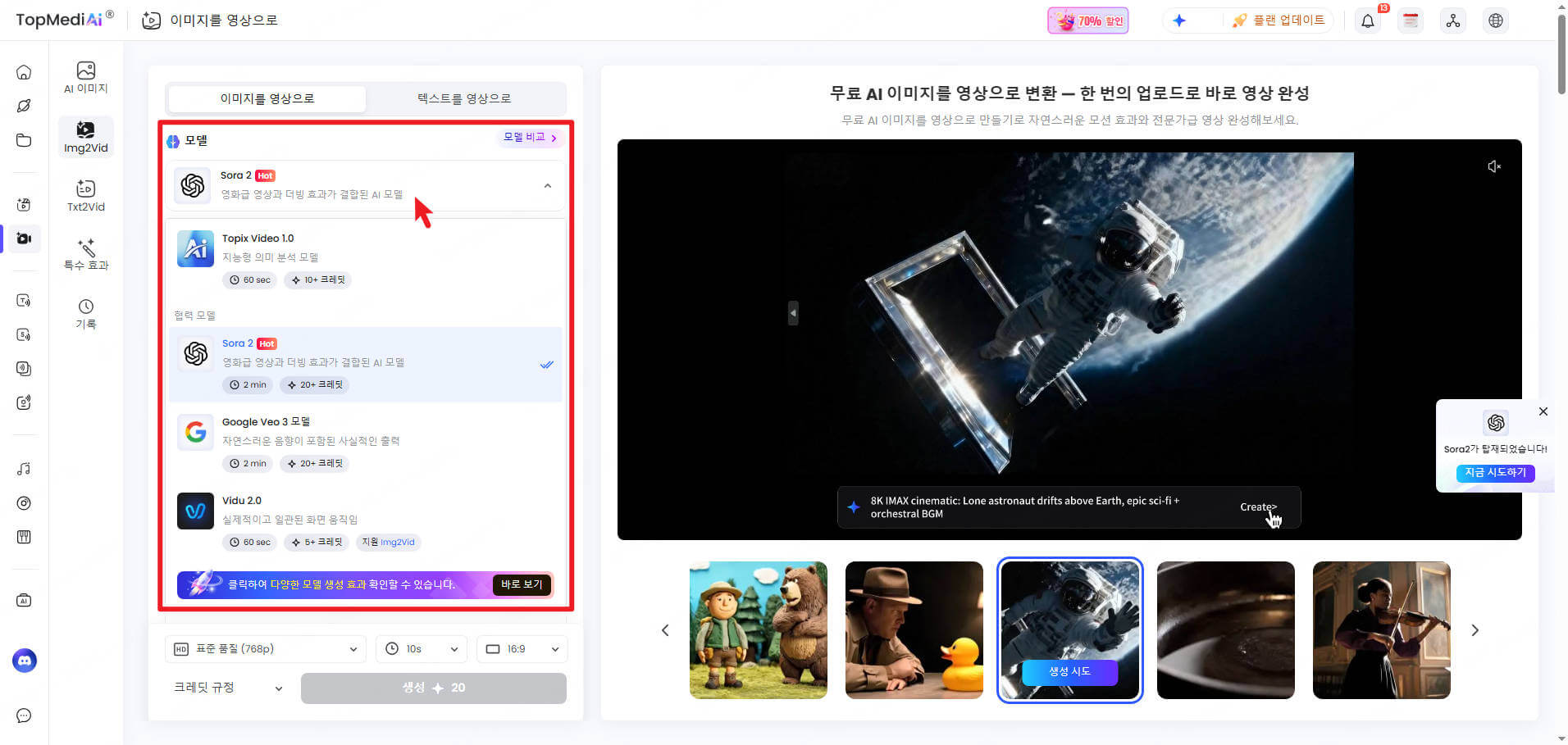Expand the 16:9 aspect ratio dropdown

coord(522,649)
